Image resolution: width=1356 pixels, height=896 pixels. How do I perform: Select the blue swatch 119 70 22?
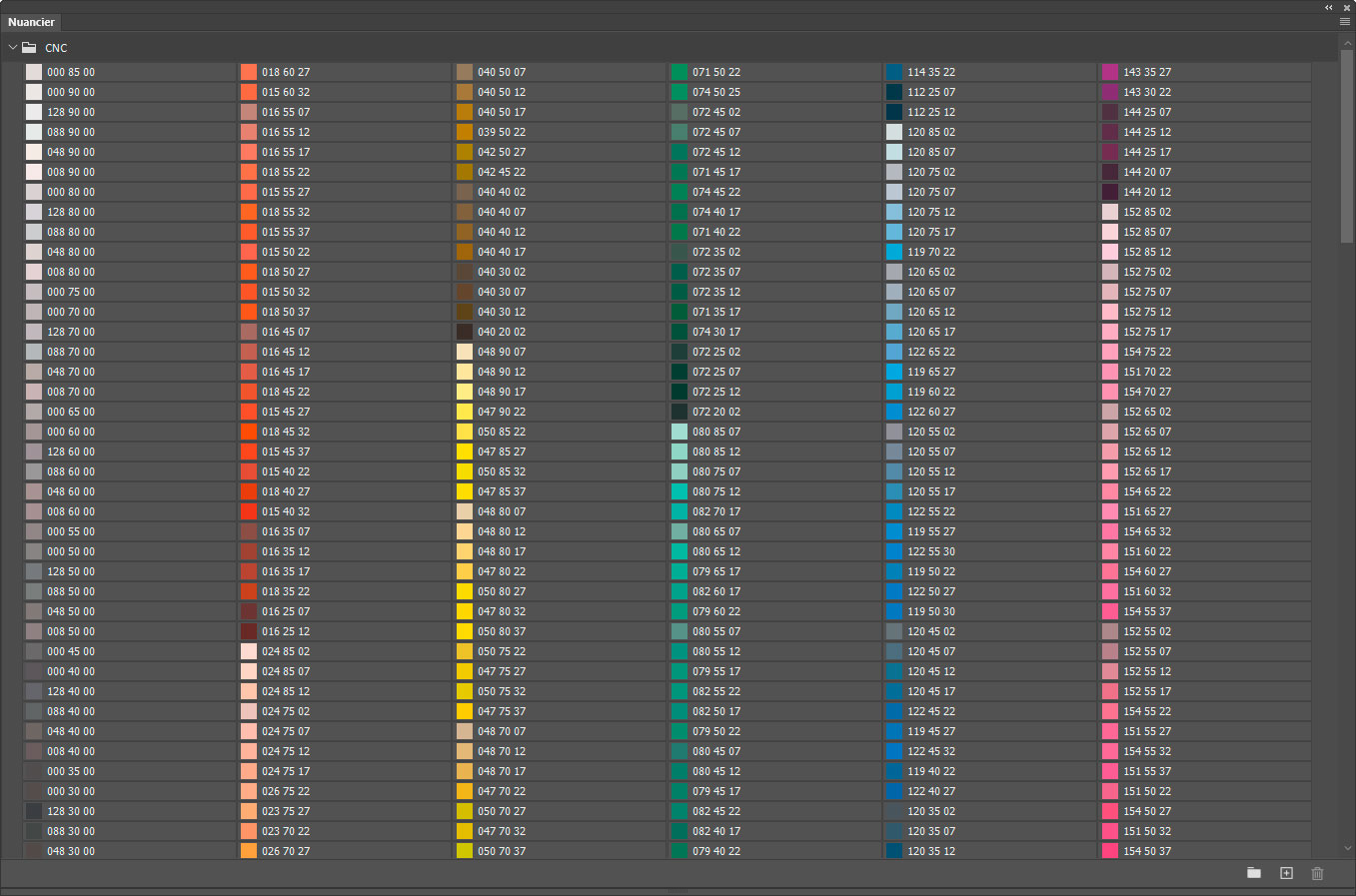(x=894, y=252)
